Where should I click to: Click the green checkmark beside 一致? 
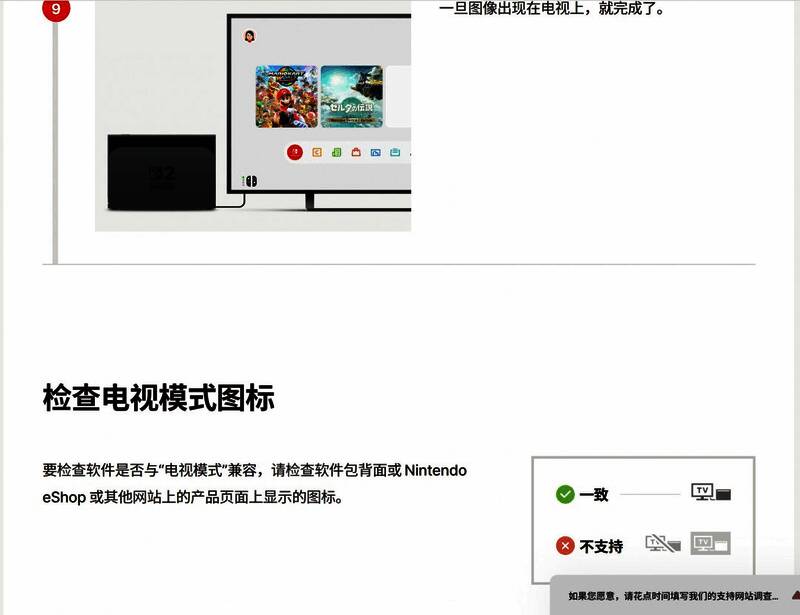tap(564, 493)
